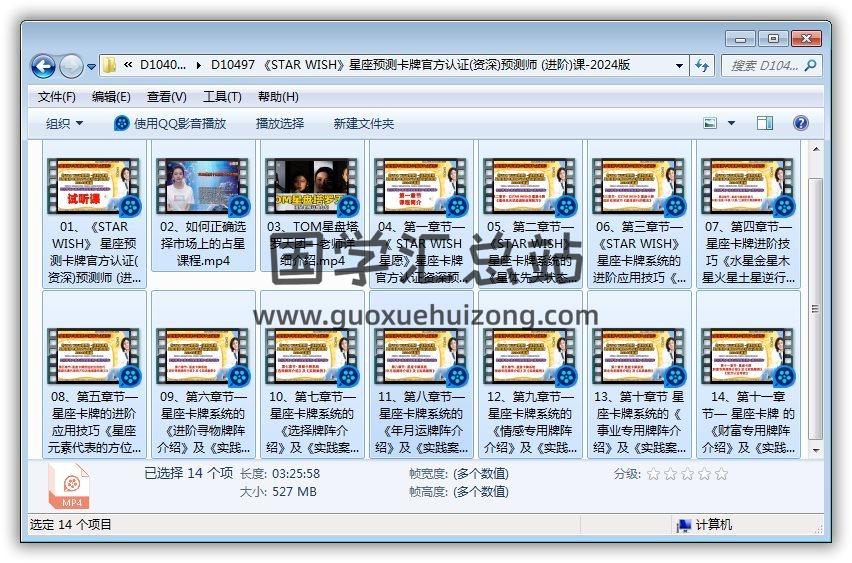
Task: Expand the view options dropdown arrow
Action: pyautogui.click(x=731, y=123)
